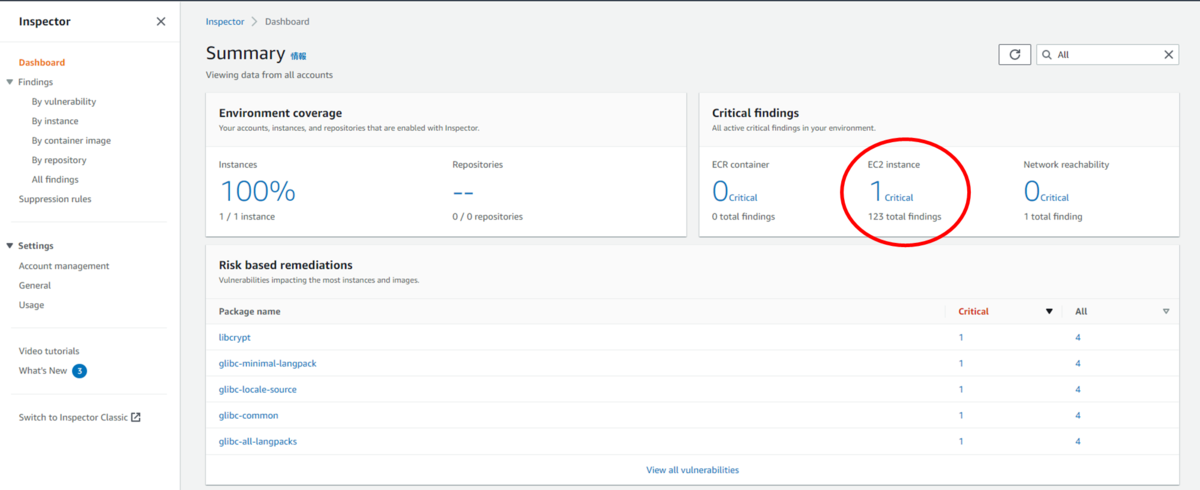
Task: Open findings By container image
Action: [71, 141]
